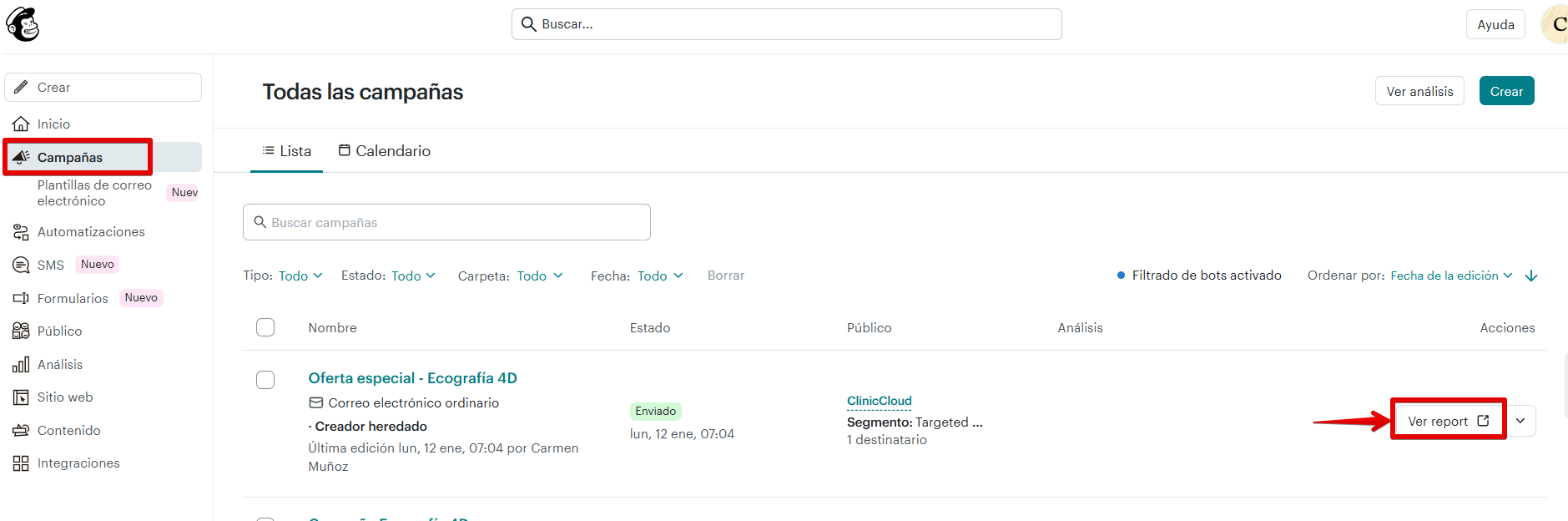
Task: Click the Integraciones grid icon
Action: point(21,463)
